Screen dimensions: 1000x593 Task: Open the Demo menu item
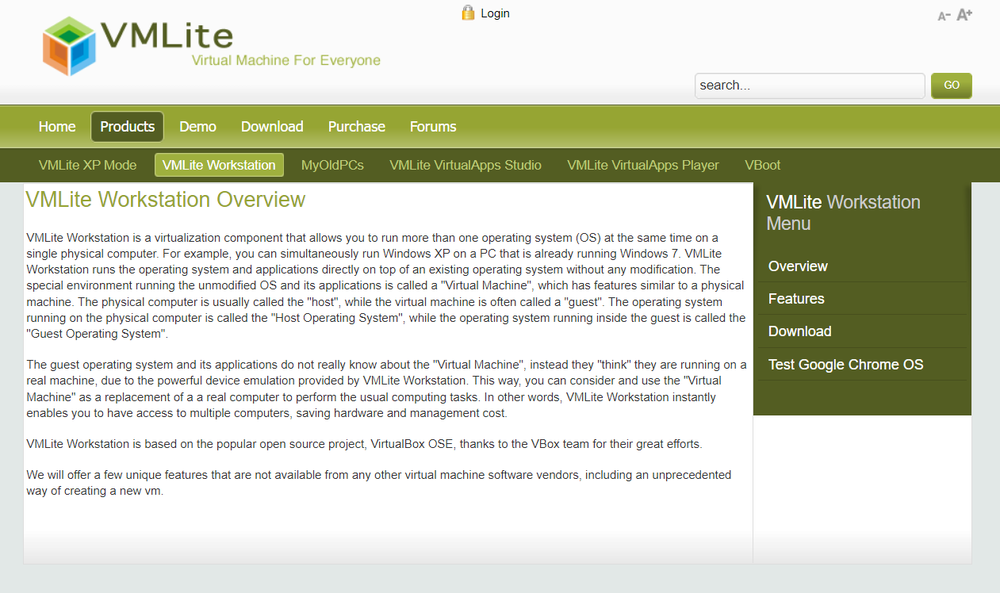point(197,126)
